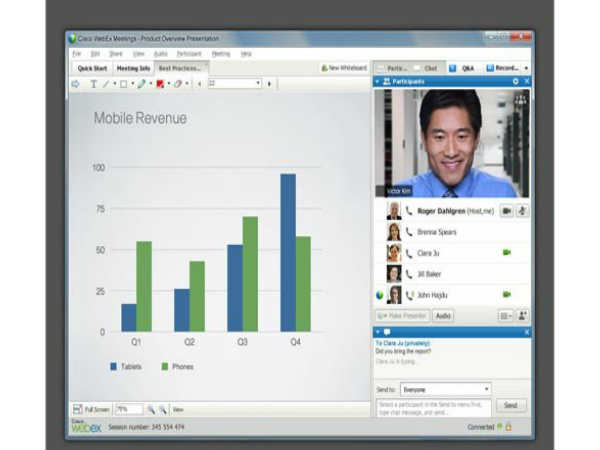
Task: Open the Participant menu
Action: (189, 54)
